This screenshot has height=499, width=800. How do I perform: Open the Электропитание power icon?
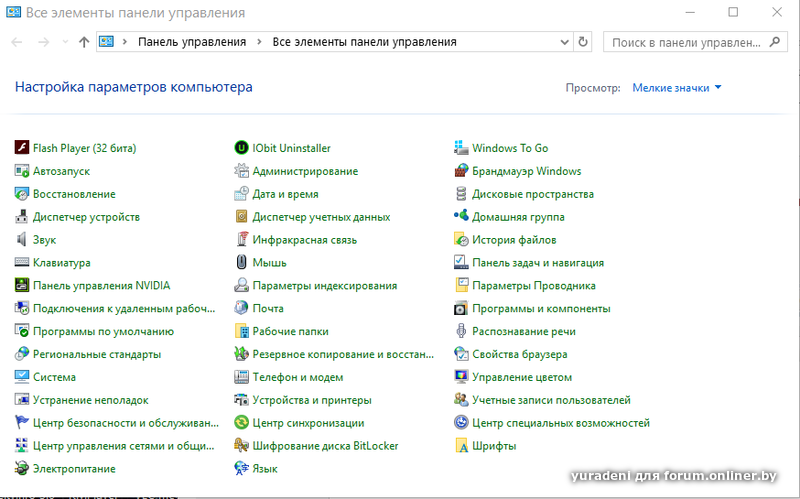pyautogui.click(x=22, y=469)
